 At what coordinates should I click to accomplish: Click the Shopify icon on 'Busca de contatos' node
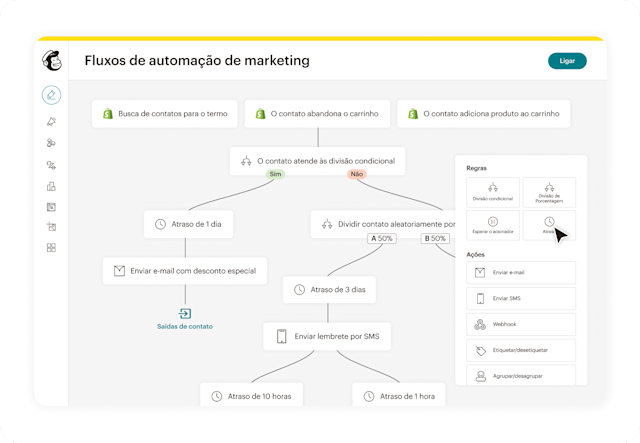(105, 114)
